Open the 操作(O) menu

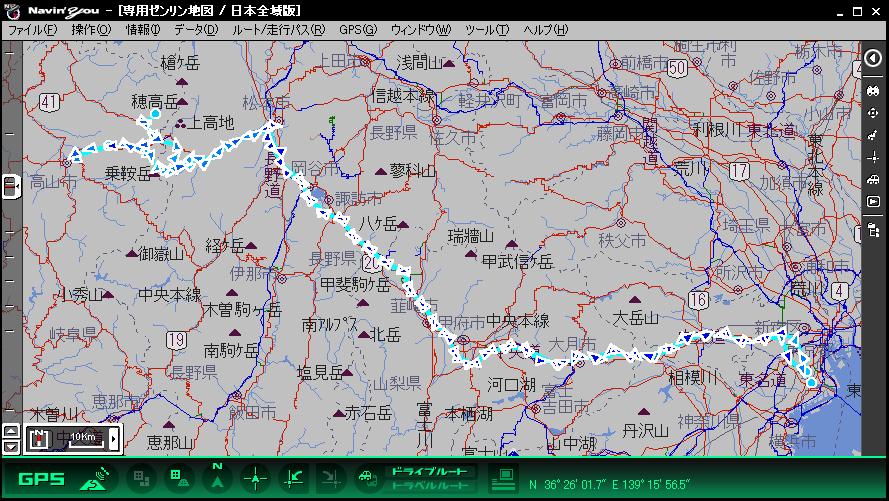click(91, 29)
